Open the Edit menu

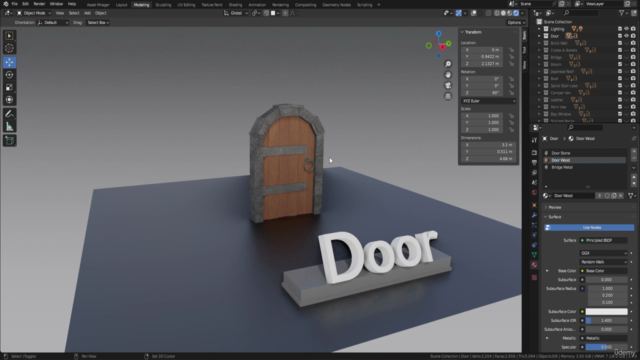click(x=25, y=4)
